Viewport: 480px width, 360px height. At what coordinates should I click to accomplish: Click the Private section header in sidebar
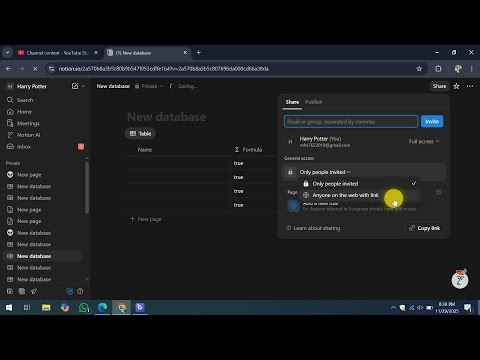tap(13, 163)
